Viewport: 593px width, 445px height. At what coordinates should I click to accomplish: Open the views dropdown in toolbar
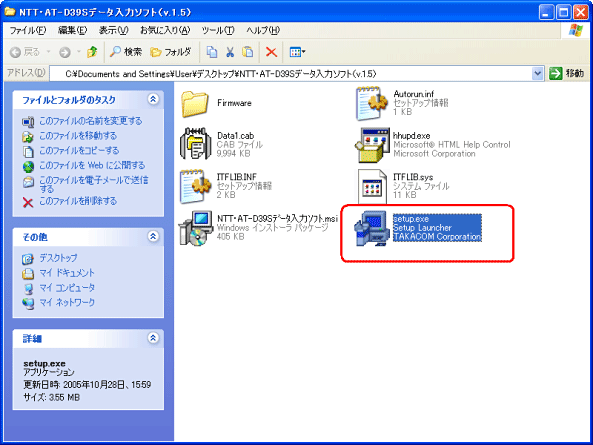(x=297, y=52)
